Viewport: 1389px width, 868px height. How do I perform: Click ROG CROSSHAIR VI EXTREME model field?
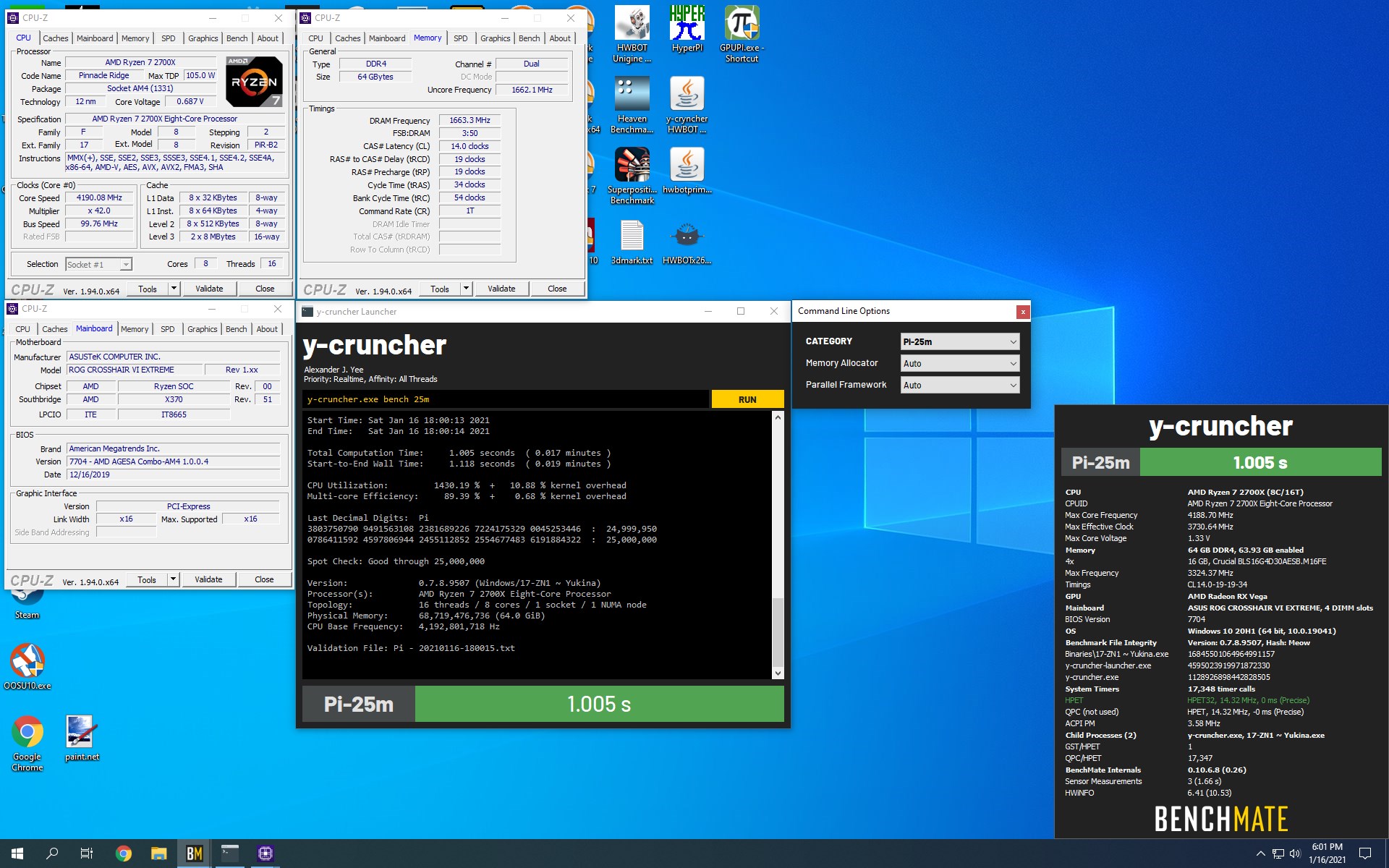135,370
